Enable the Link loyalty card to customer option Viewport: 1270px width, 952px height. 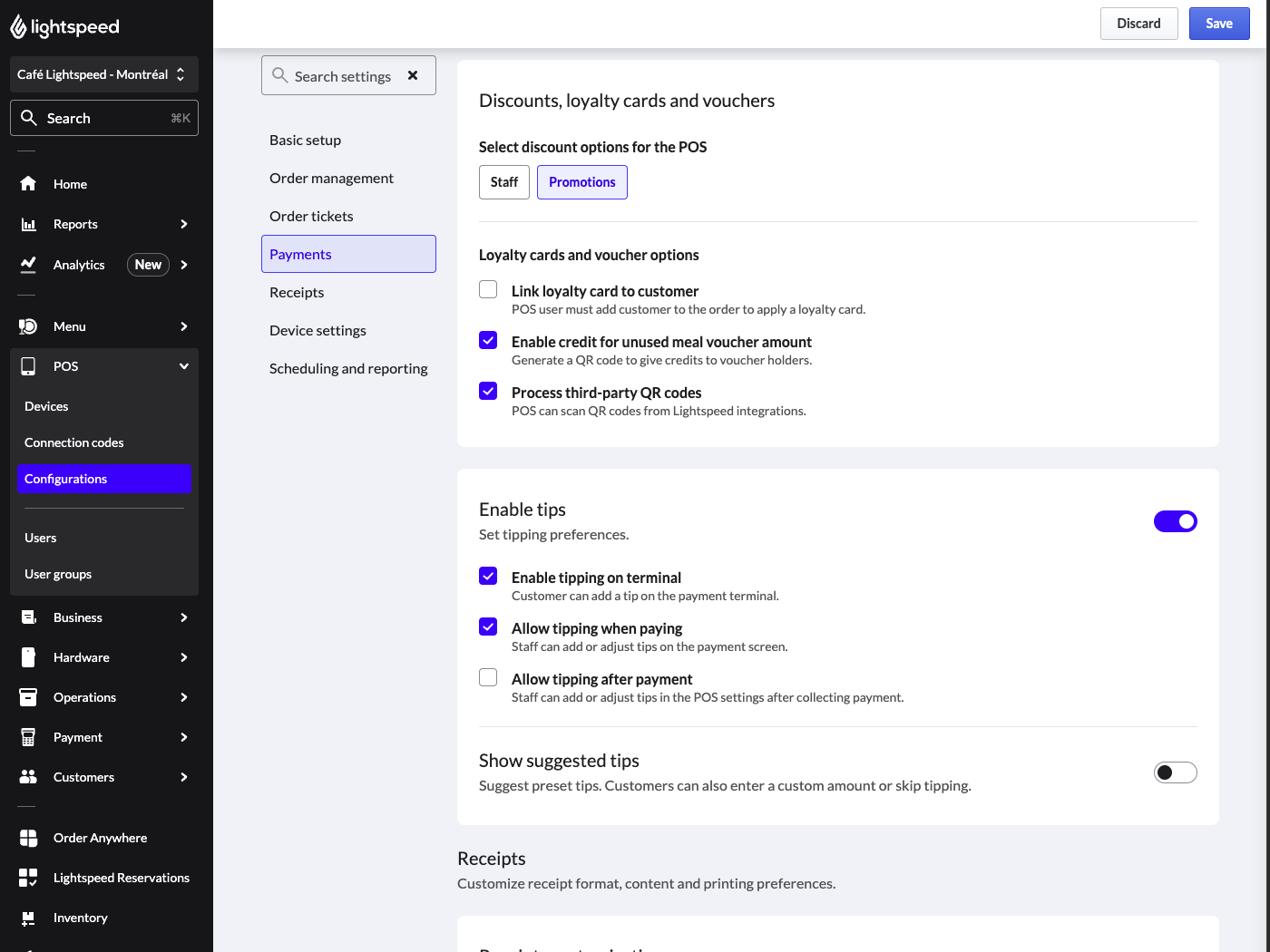(x=488, y=289)
